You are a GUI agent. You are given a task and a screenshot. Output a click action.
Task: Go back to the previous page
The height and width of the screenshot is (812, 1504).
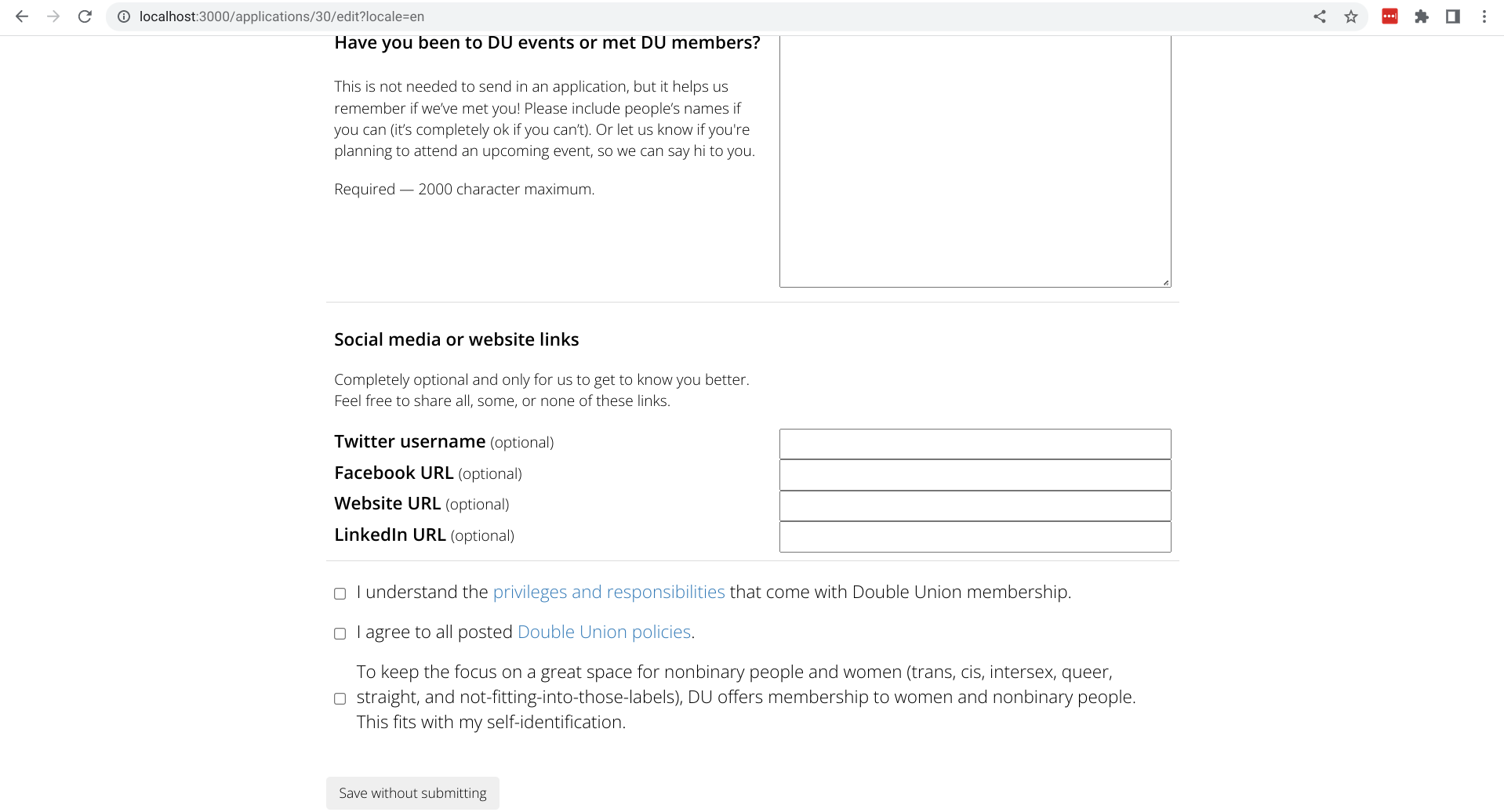pyautogui.click(x=22, y=16)
